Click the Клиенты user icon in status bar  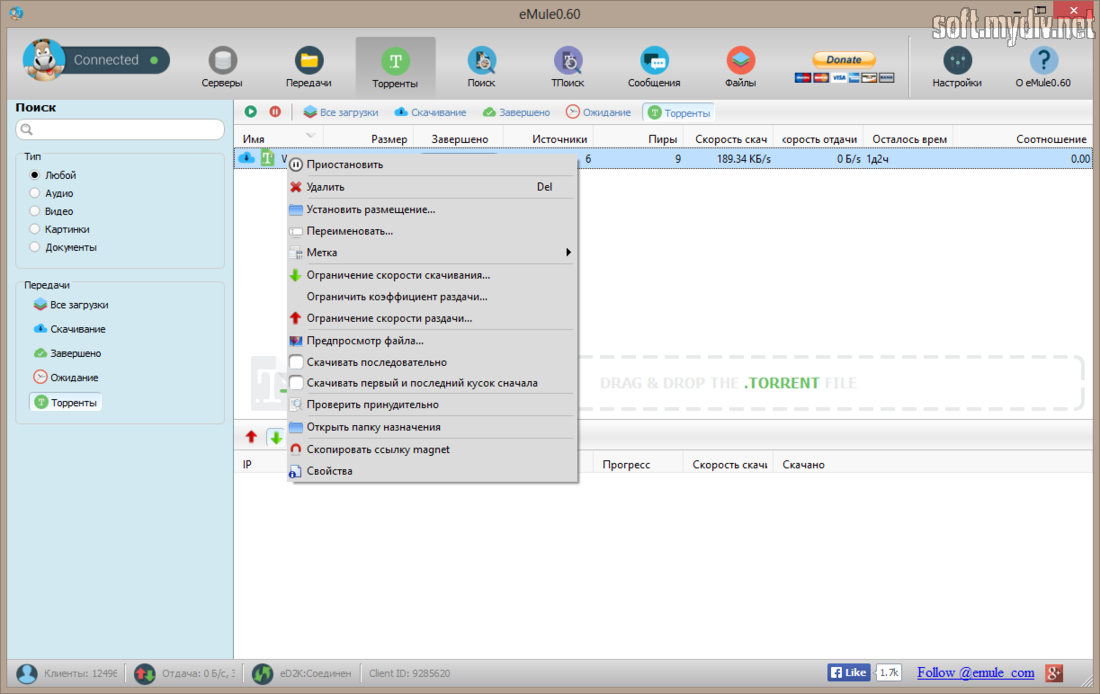(27, 674)
